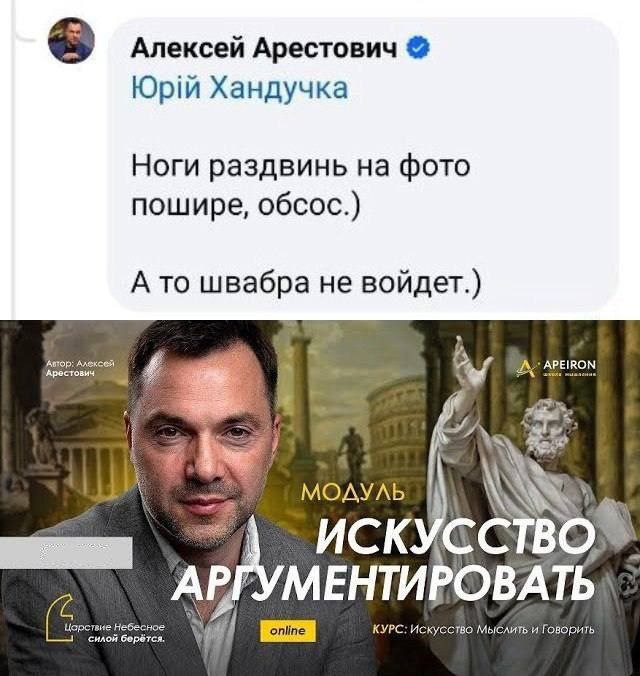This screenshot has width=640, height=676.
Task: Click the blue verified checkmark badge
Action: pos(418,48)
